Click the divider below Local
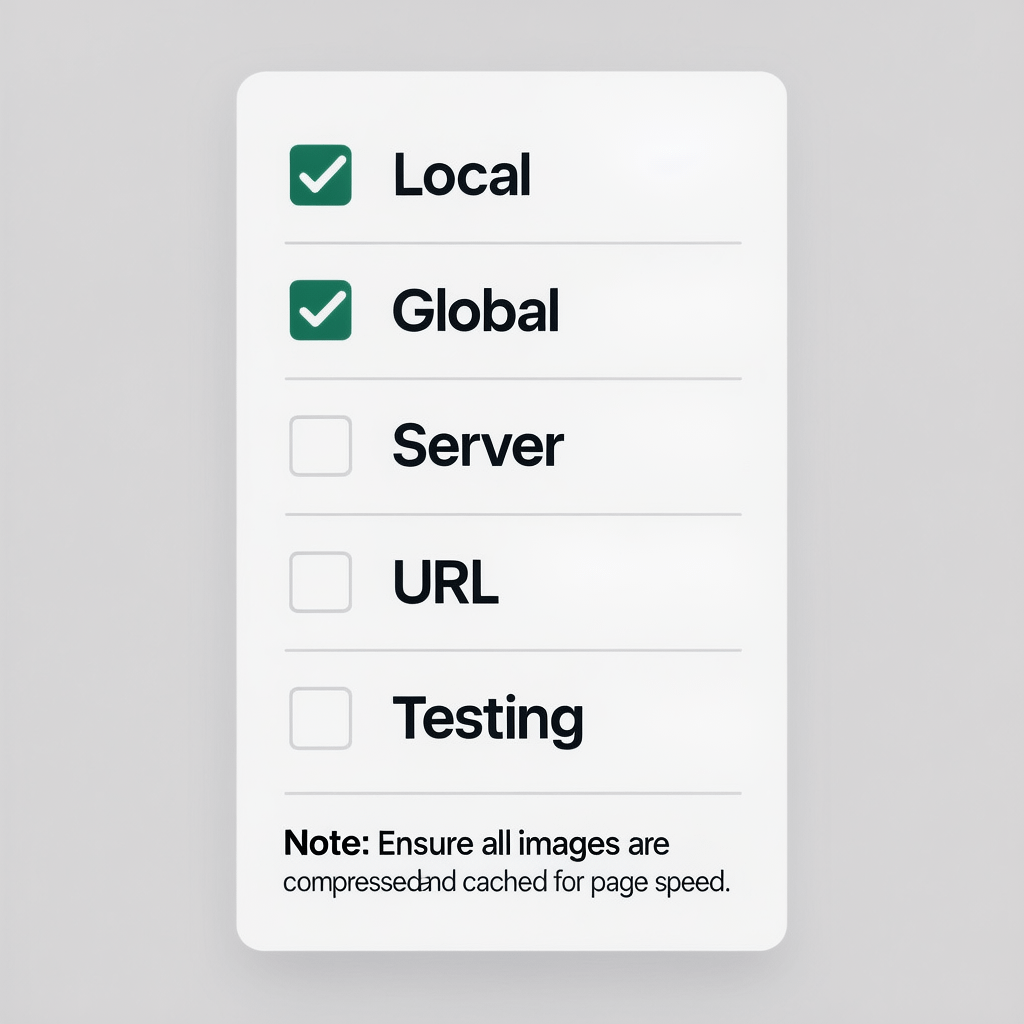Screen dimensions: 1024x1024 pos(512,242)
